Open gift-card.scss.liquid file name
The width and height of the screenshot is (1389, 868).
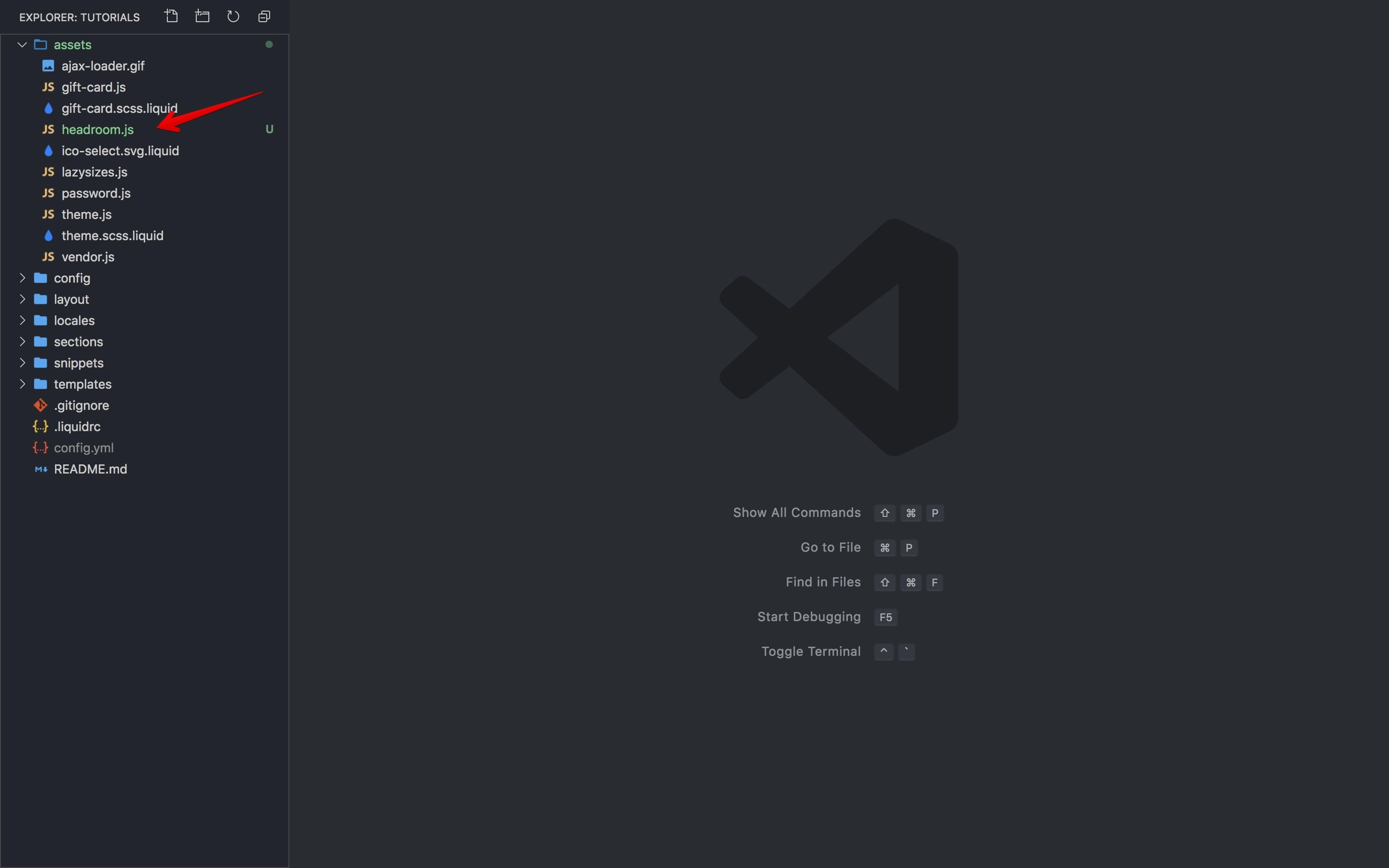coord(120,108)
